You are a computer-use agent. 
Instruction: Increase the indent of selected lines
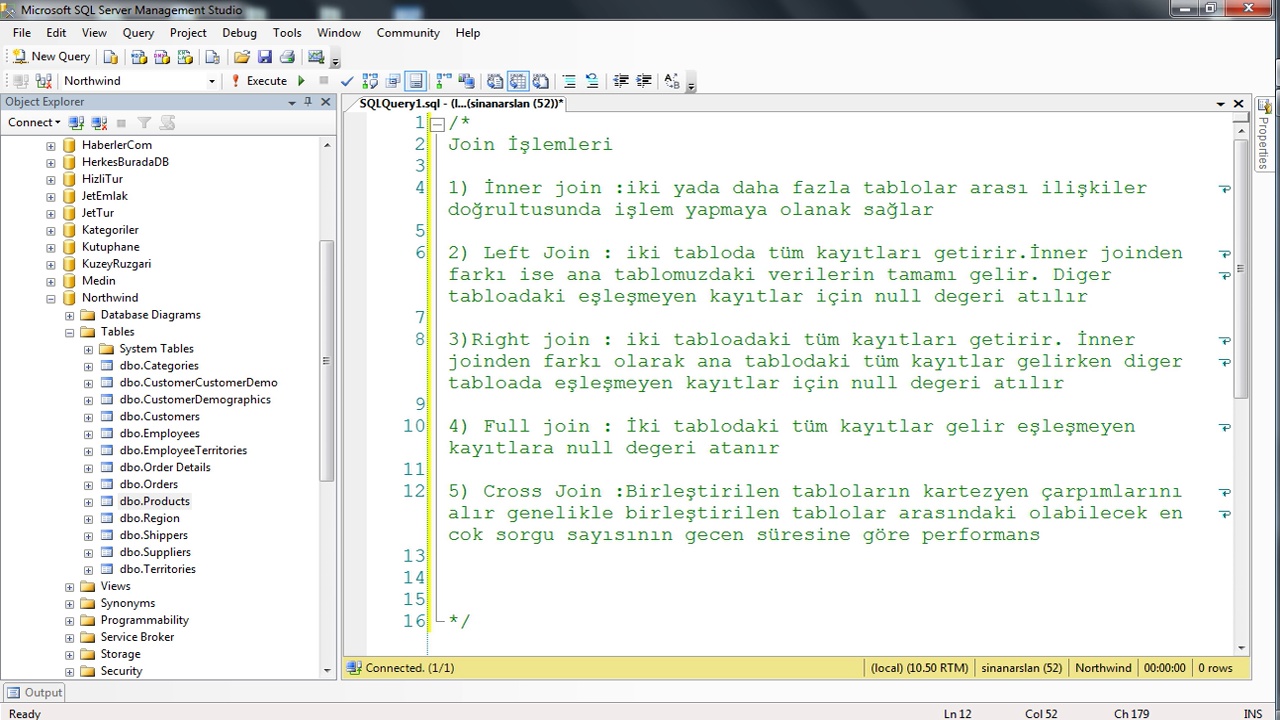pos(643,81)
